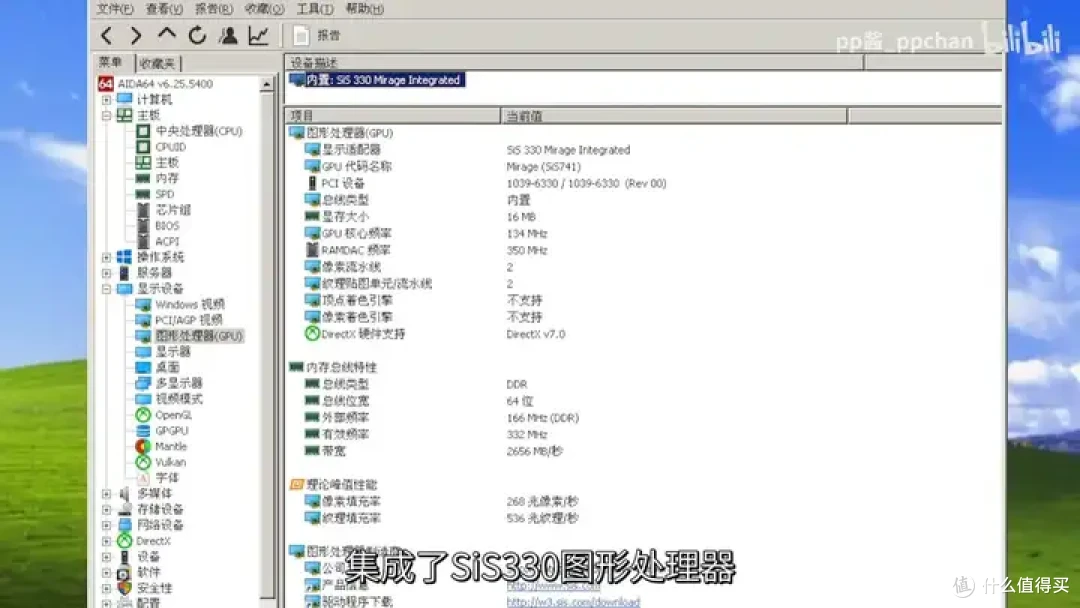The height and width of the screenshot is (608, 1080).
Task: Open the 帮助(H) menu
Action: pyautogui.click(x=364, y=9)
